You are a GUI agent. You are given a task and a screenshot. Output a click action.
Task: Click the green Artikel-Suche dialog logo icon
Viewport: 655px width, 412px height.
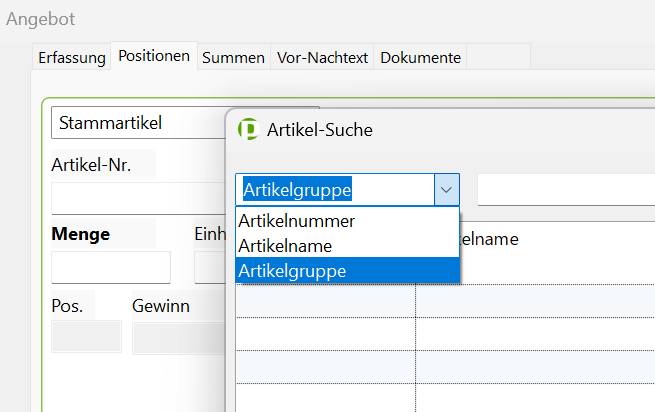point(247,129)
